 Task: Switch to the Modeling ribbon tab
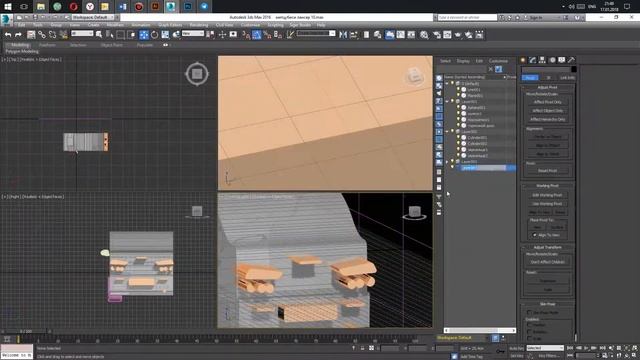tap(20, 45)
